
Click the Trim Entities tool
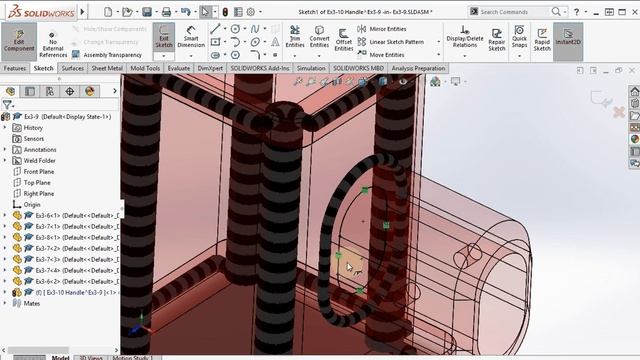coord(295,37)
